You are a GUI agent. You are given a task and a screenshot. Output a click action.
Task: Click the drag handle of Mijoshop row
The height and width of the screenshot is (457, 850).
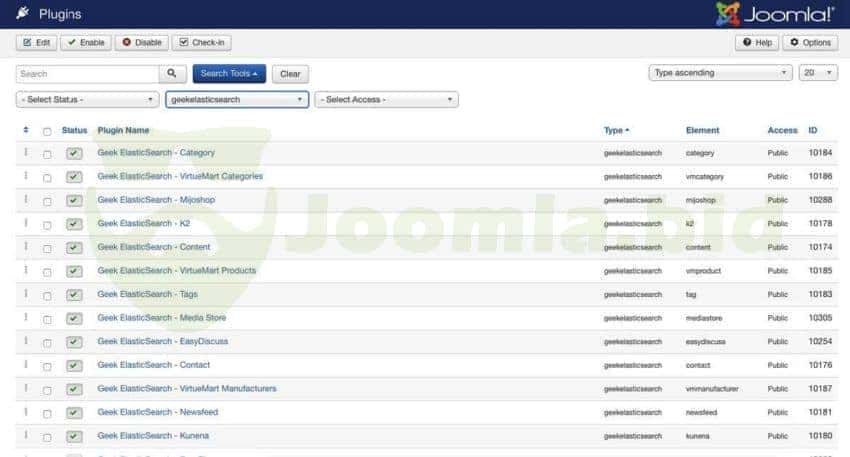25,199
